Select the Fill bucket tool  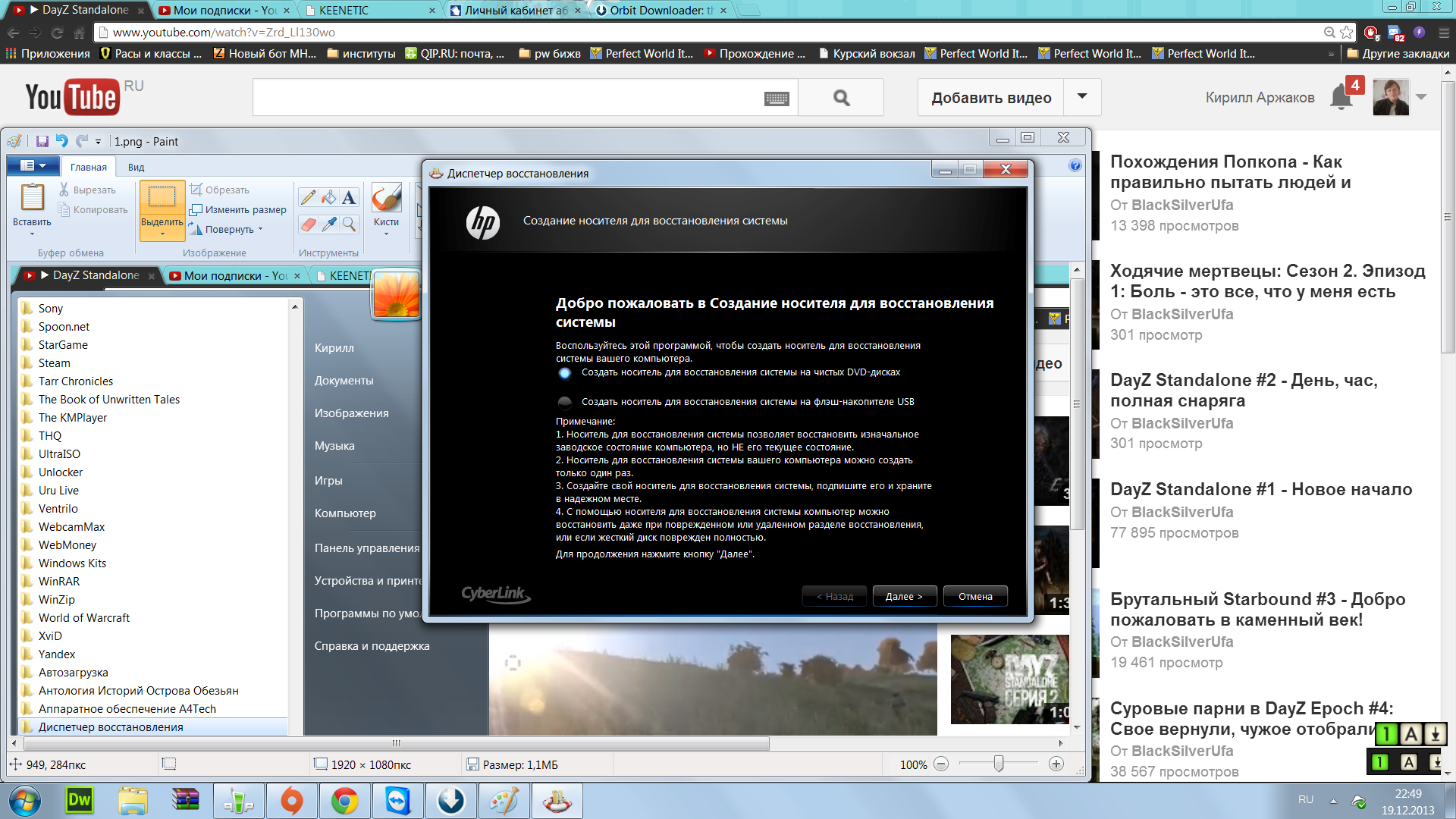pos(328,198)
